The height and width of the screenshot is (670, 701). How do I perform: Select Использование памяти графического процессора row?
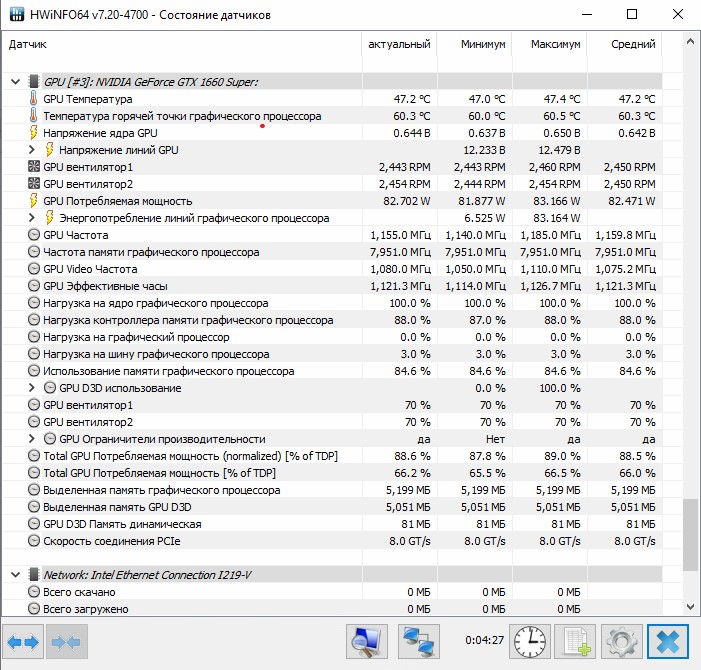[332, 371]
